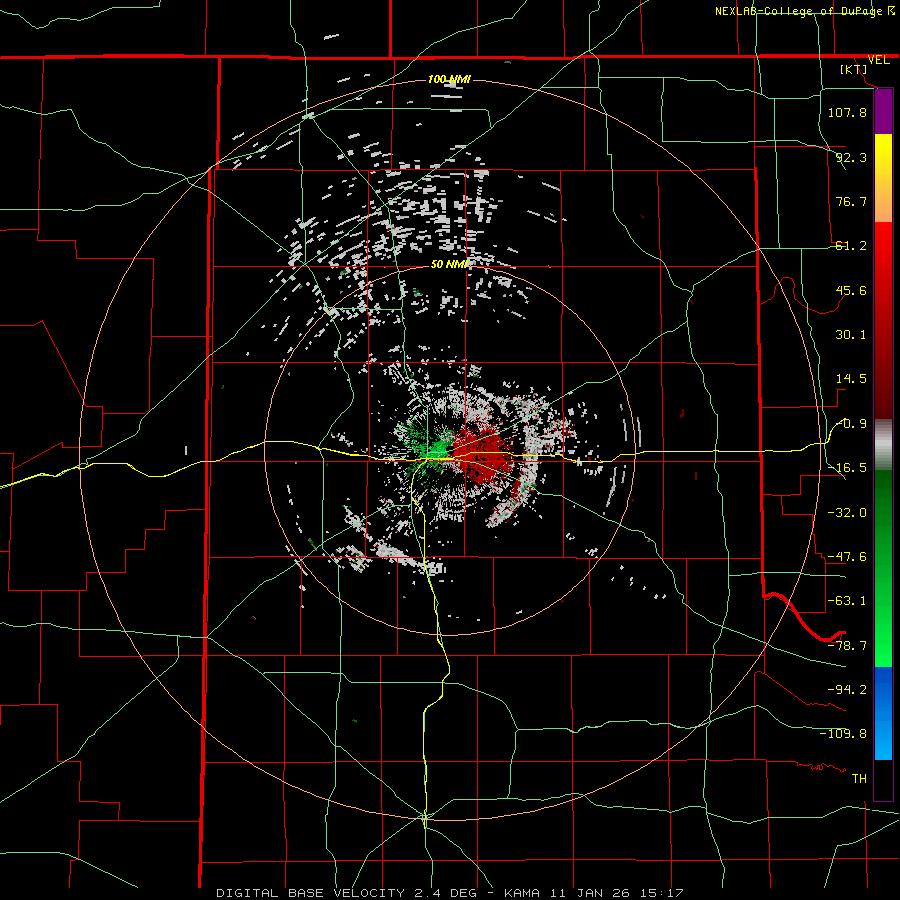Click the TH threshold label
This screenshot has width=900, height=900.
click(859, 778)
